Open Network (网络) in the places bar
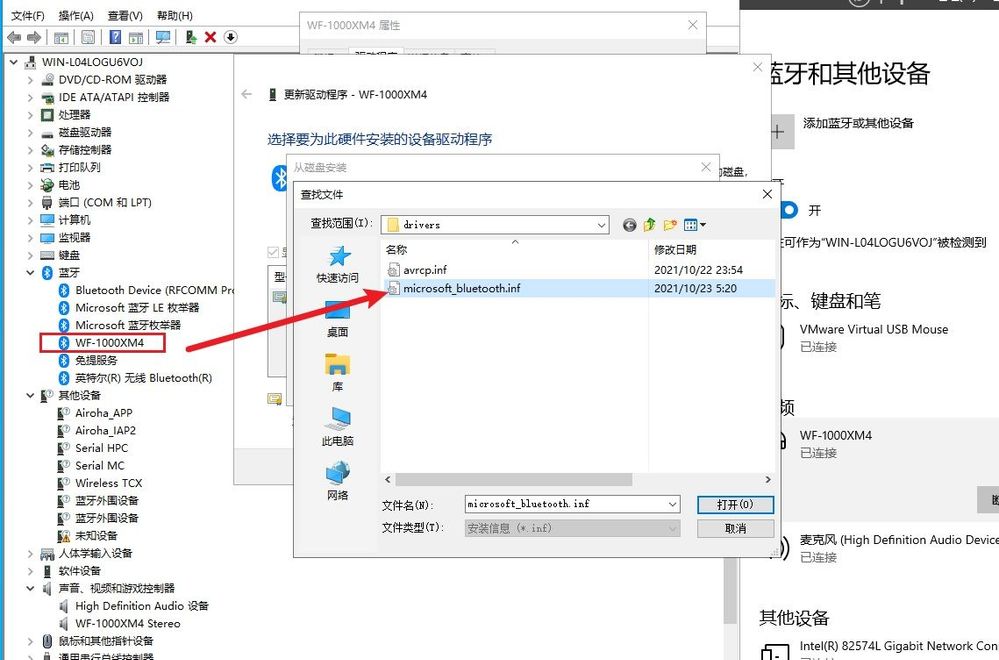This screenshot has width=999, height=660. (x=338, y=482)
